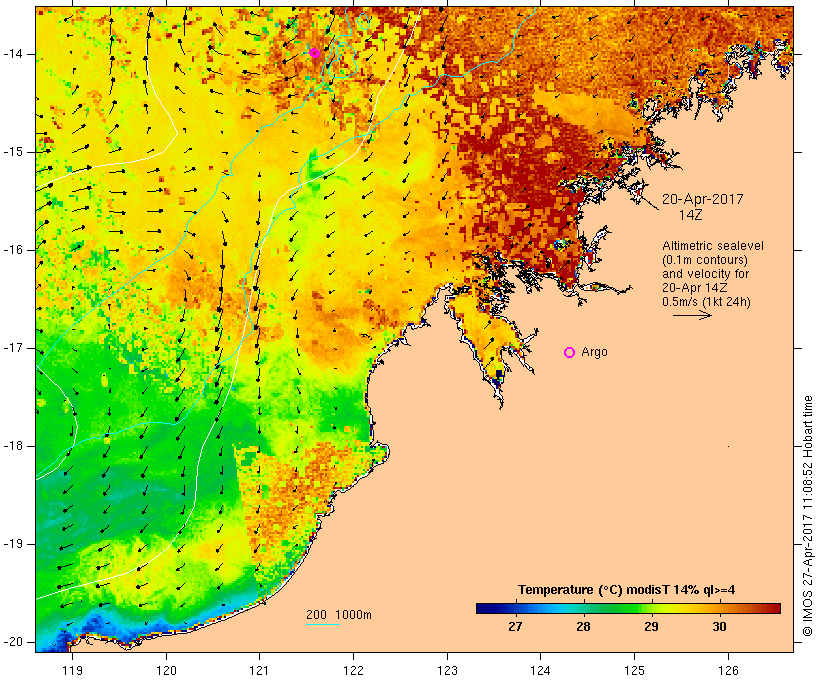The image size is (820, 680).
Task: Click longitude label '123' on axis
Action: click(447, 670)
